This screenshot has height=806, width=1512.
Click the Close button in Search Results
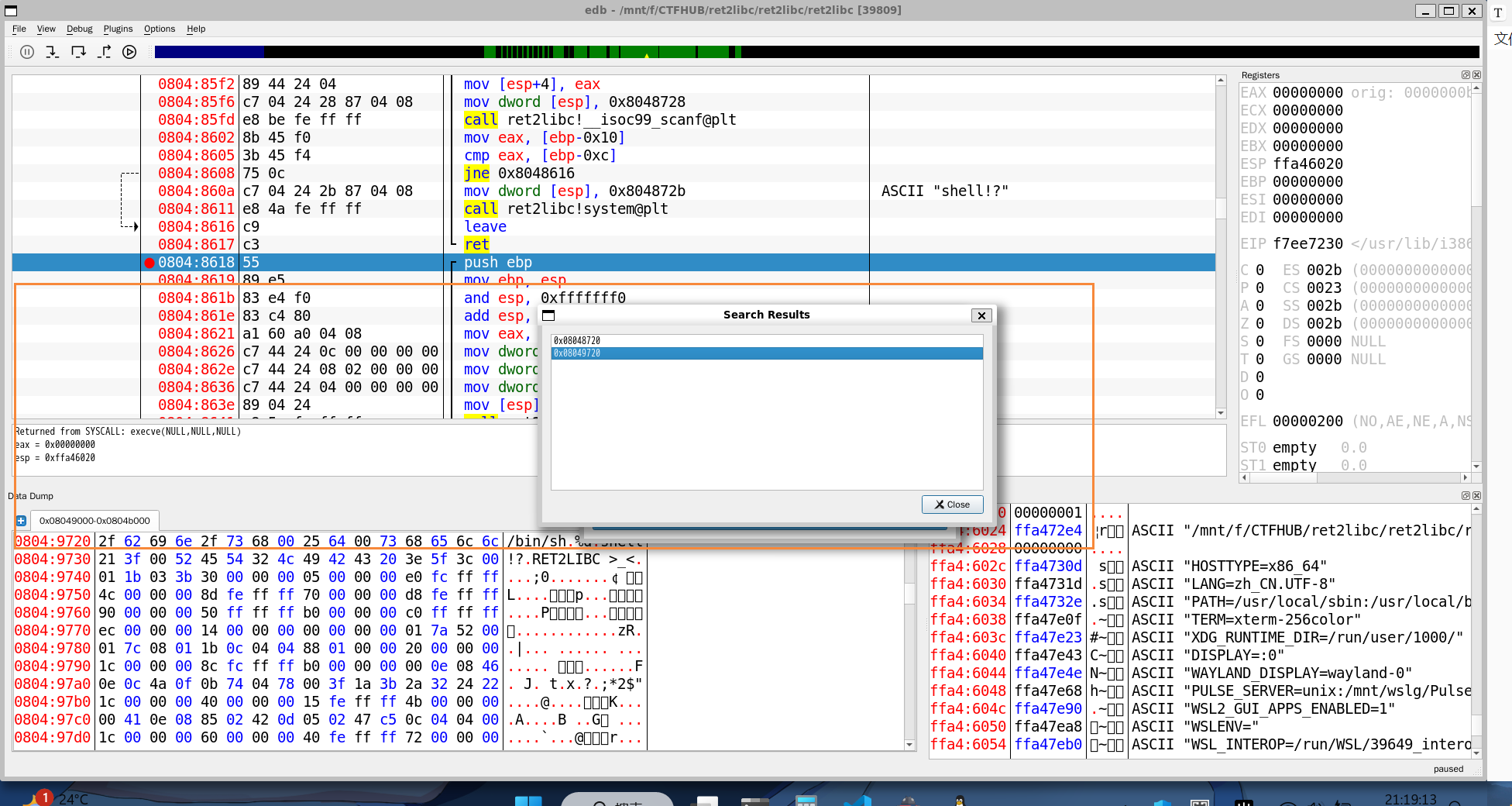952,505
